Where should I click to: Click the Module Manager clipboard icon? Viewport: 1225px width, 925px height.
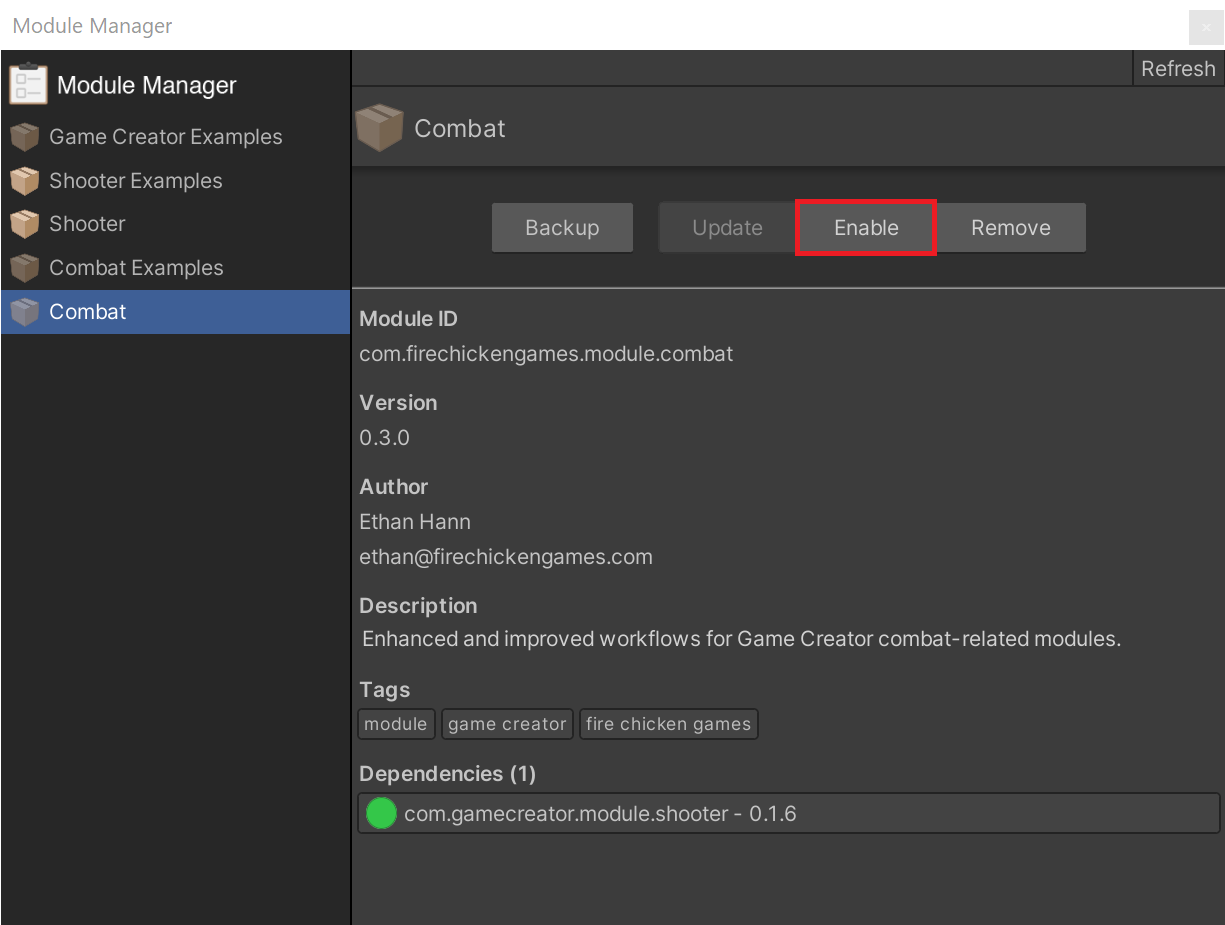pyautogui.click(x=28, y=84)
